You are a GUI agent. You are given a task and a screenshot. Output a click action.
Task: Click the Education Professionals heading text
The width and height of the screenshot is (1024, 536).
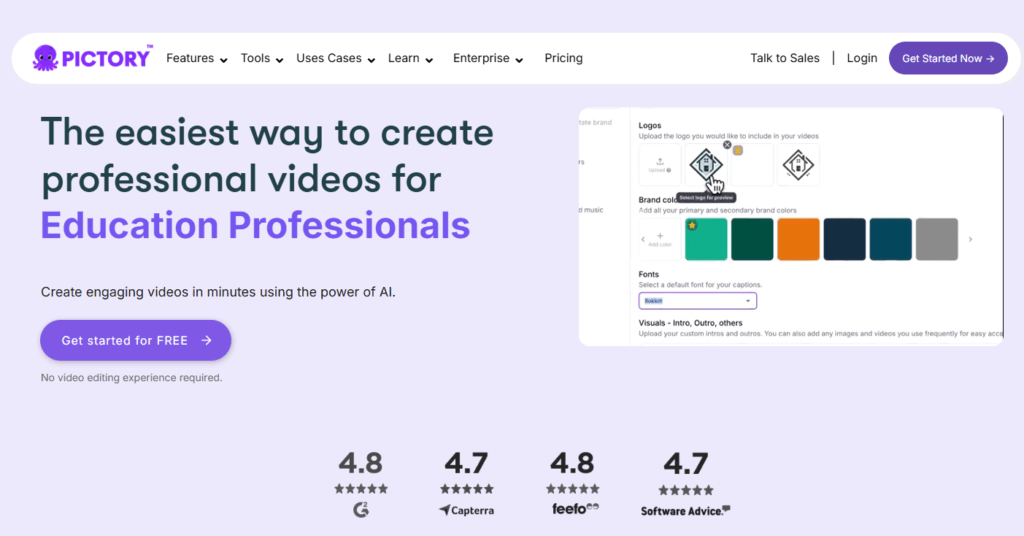click(255, 225)
